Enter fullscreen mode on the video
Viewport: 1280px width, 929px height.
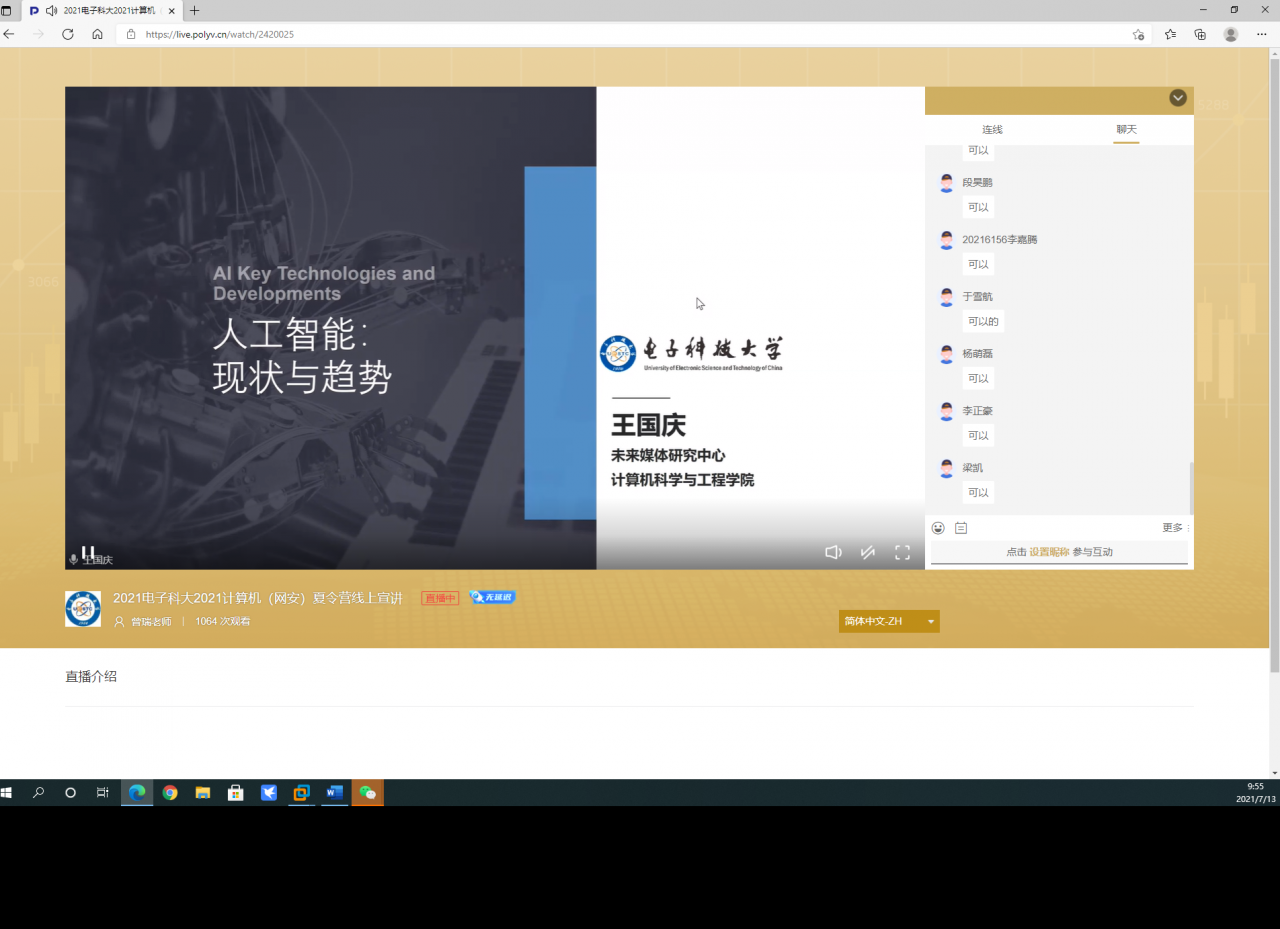point(902,552)
